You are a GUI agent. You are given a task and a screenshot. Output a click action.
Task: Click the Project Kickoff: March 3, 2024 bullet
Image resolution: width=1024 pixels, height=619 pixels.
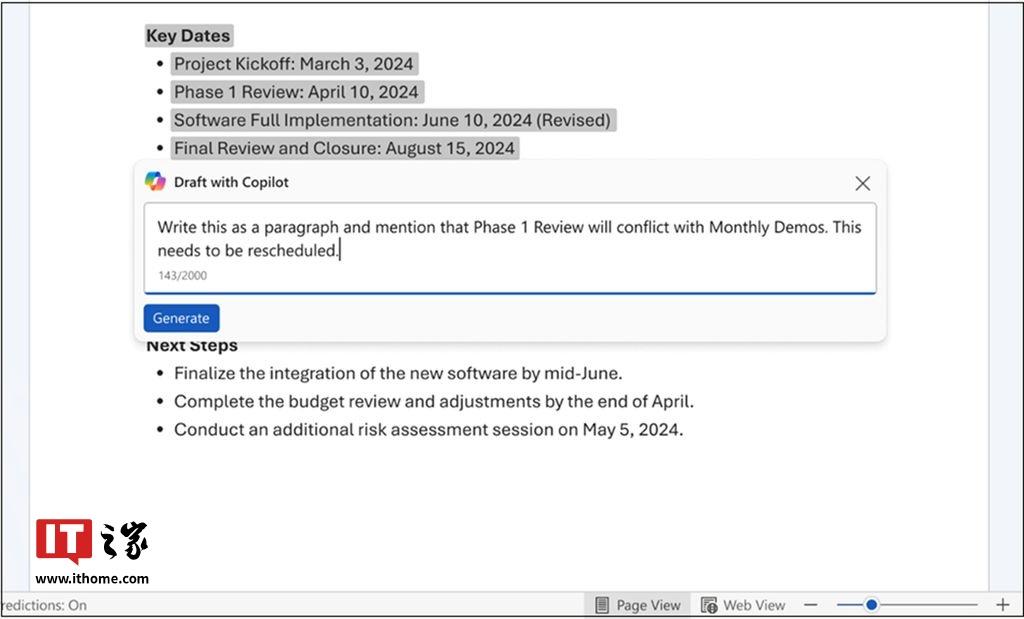coord(294,64)
